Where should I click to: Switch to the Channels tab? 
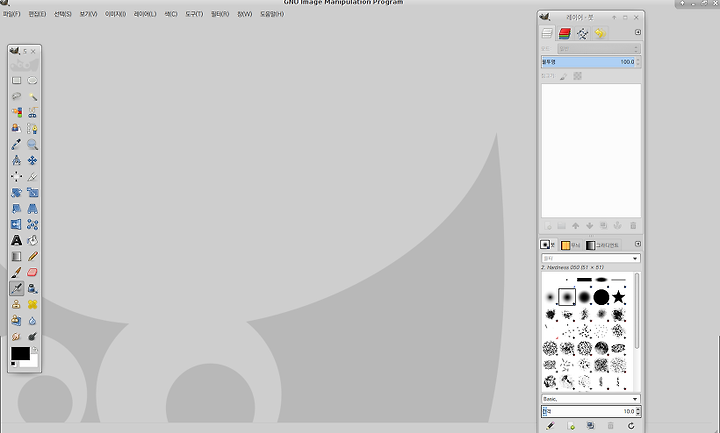point(565,33)
